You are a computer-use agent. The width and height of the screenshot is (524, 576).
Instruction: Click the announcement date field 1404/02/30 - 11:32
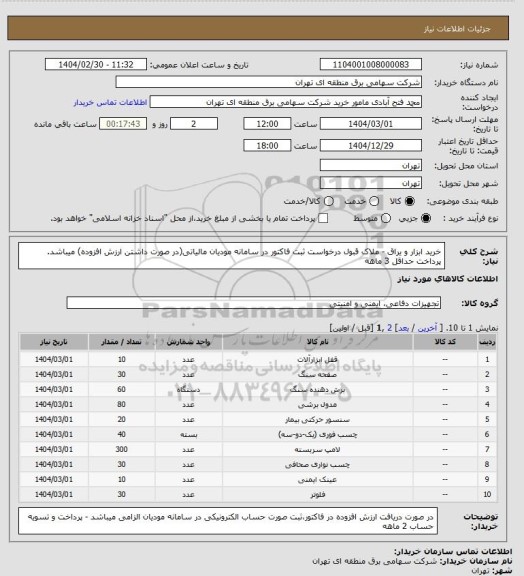(x=96, y=64)
